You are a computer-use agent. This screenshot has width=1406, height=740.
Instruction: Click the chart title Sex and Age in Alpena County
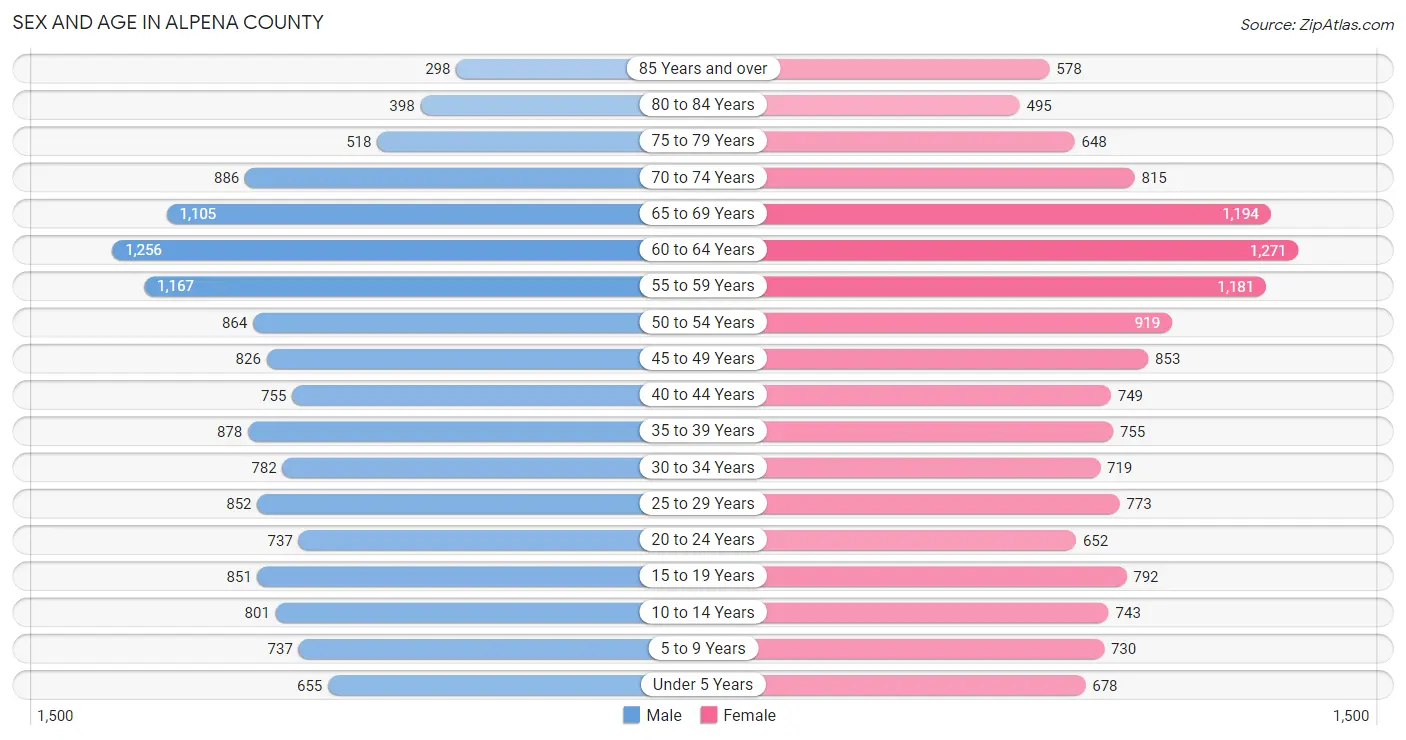click(x=168, y=22)
